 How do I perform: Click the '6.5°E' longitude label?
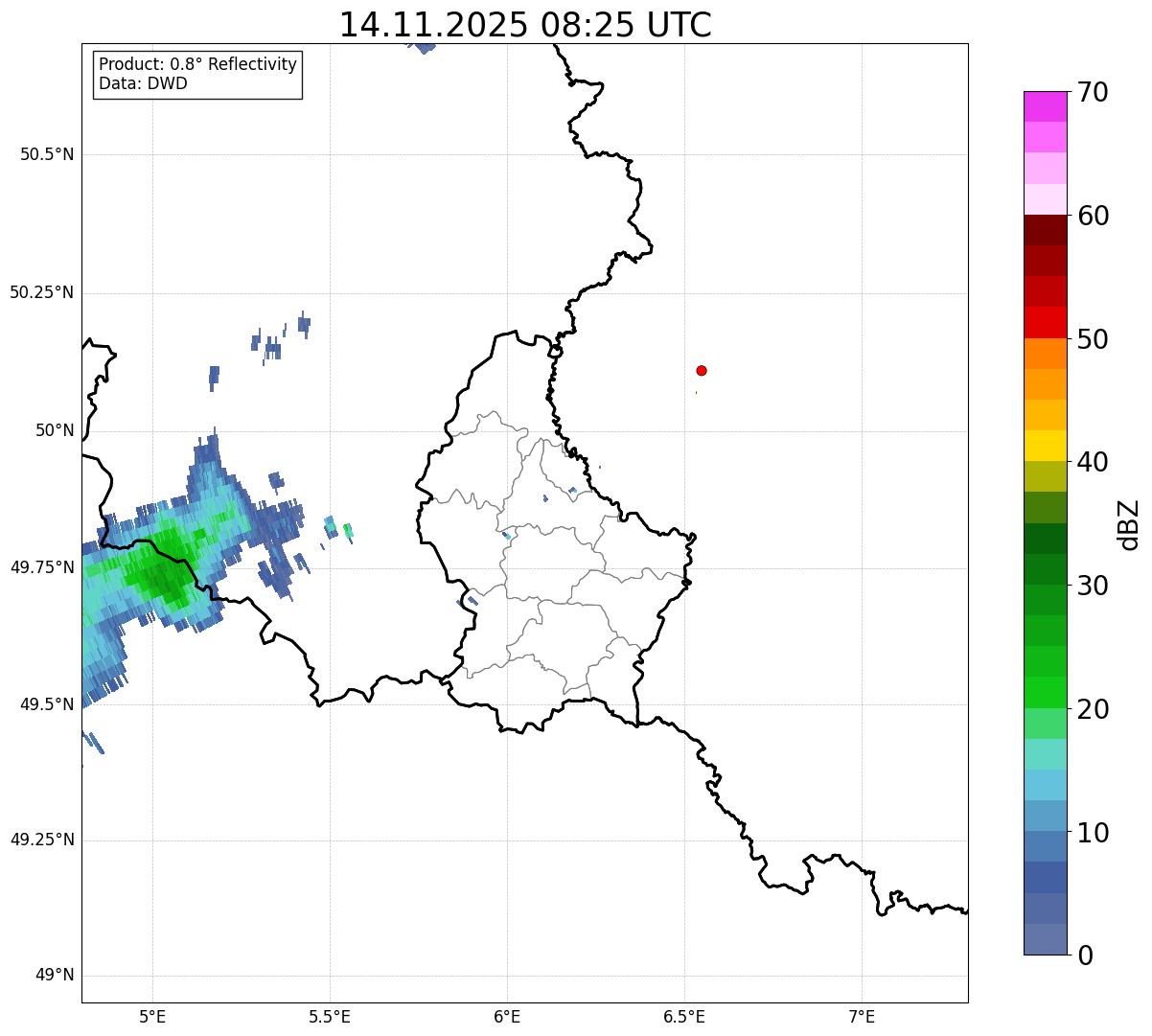pyautogui.click(x=684, y=1016)
